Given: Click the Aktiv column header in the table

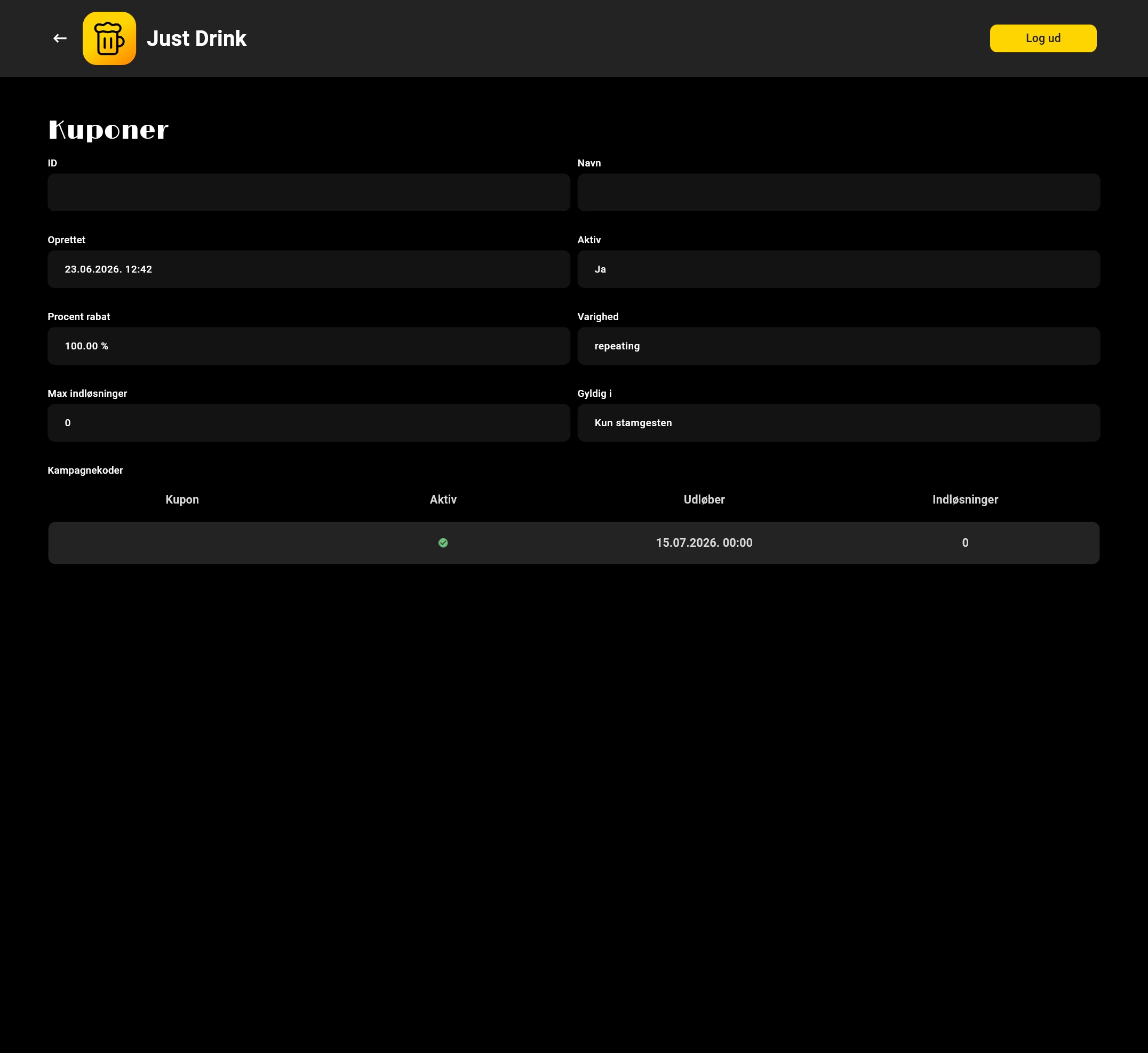Looking at the screenshot, I should pyautogui.click(x=443, y=500).
